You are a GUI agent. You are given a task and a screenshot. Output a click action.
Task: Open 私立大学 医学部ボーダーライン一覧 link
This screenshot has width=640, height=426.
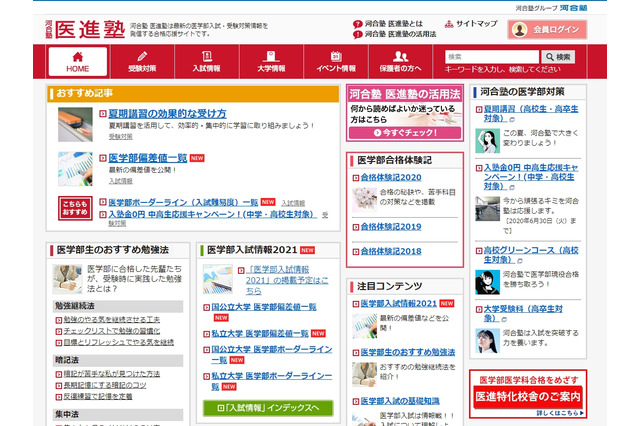pyautogui.click(x=272, y=381)
